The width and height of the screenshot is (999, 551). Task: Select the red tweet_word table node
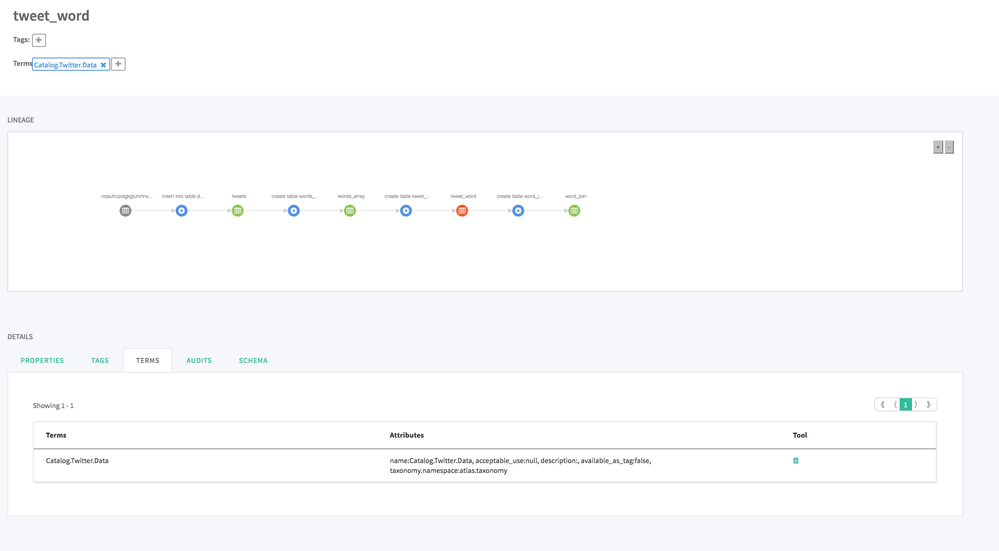click(x=462, y=211)
